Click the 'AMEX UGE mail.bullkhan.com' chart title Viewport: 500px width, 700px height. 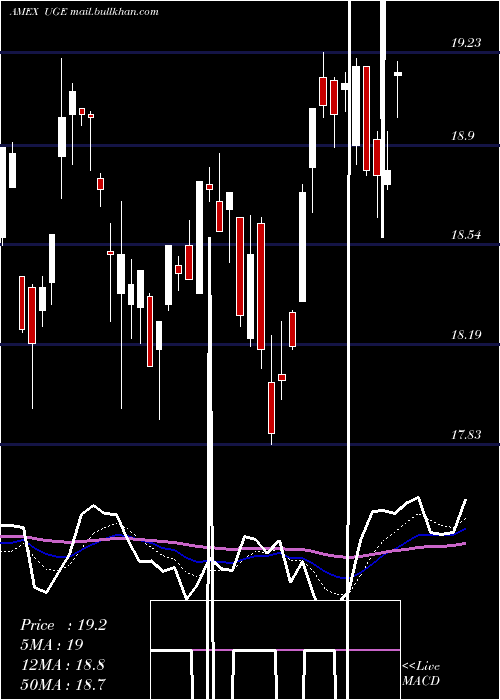[84, 12]
